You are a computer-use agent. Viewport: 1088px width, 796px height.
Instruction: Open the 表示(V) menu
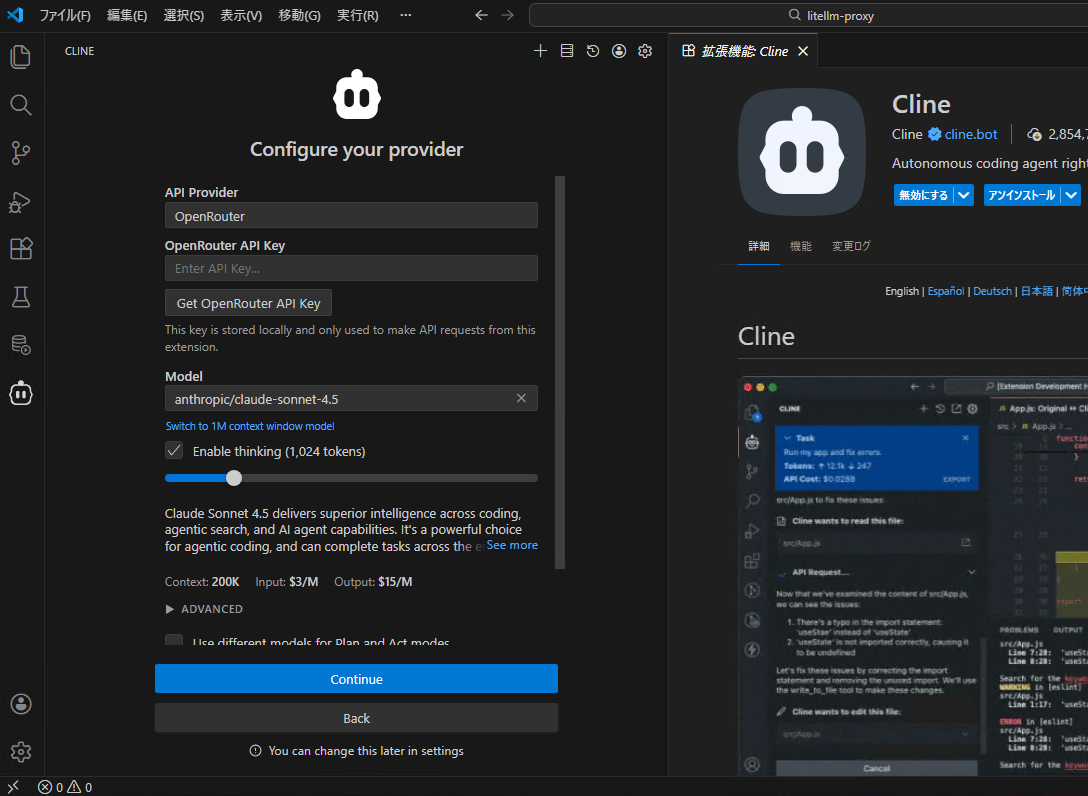click(241, 15)
